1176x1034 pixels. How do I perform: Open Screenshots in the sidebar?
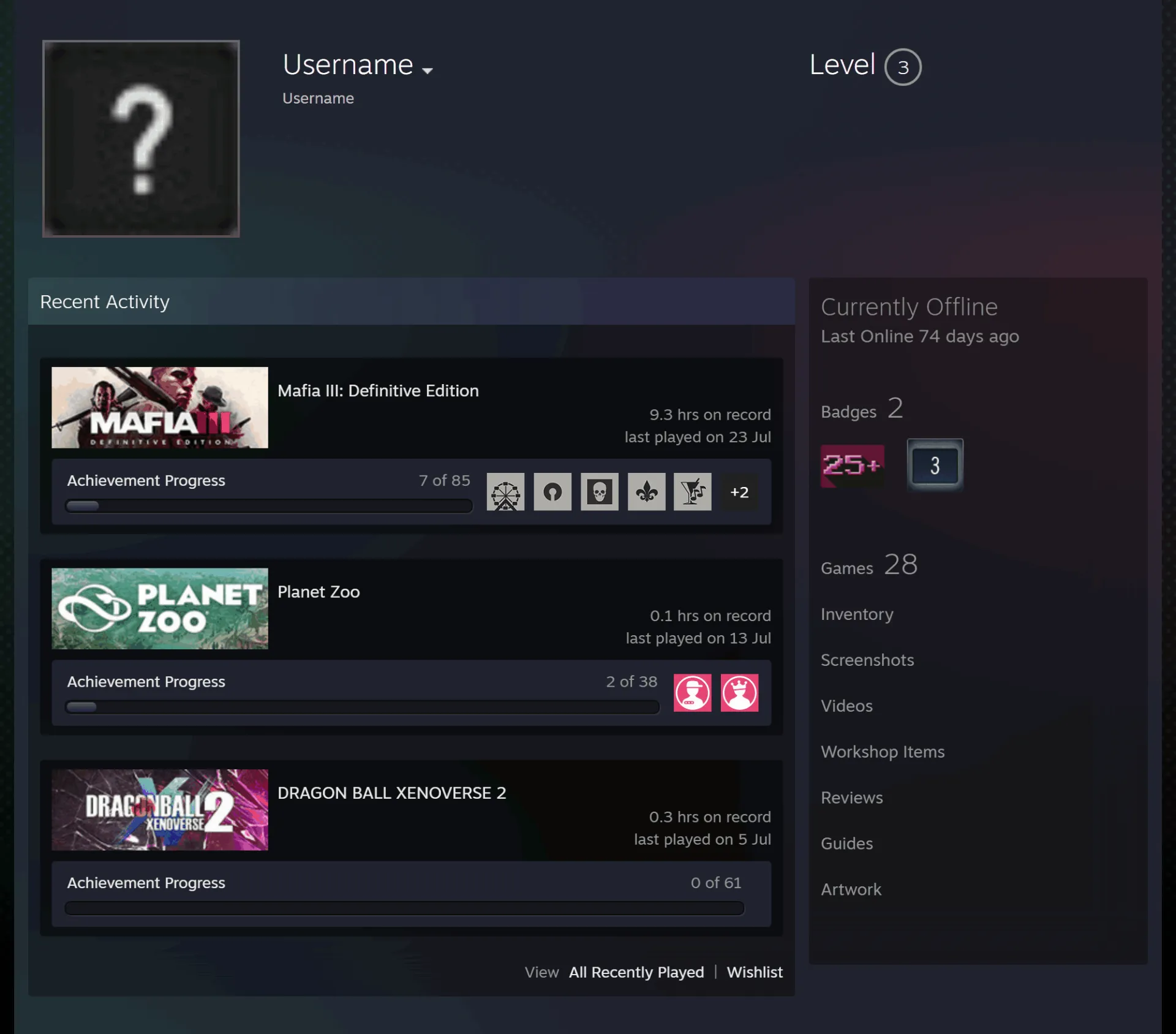pyautogui.click(x=867, y=660)
